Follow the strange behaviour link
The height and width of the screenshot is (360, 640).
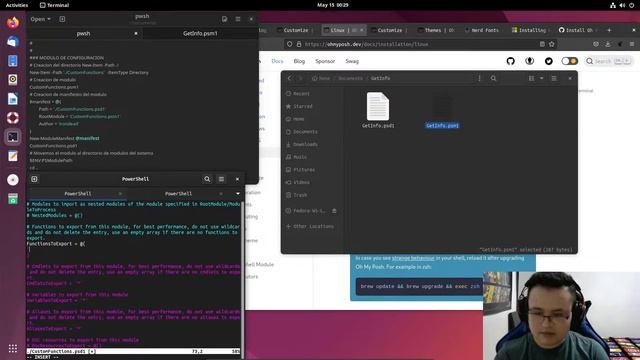pos(413,258)
